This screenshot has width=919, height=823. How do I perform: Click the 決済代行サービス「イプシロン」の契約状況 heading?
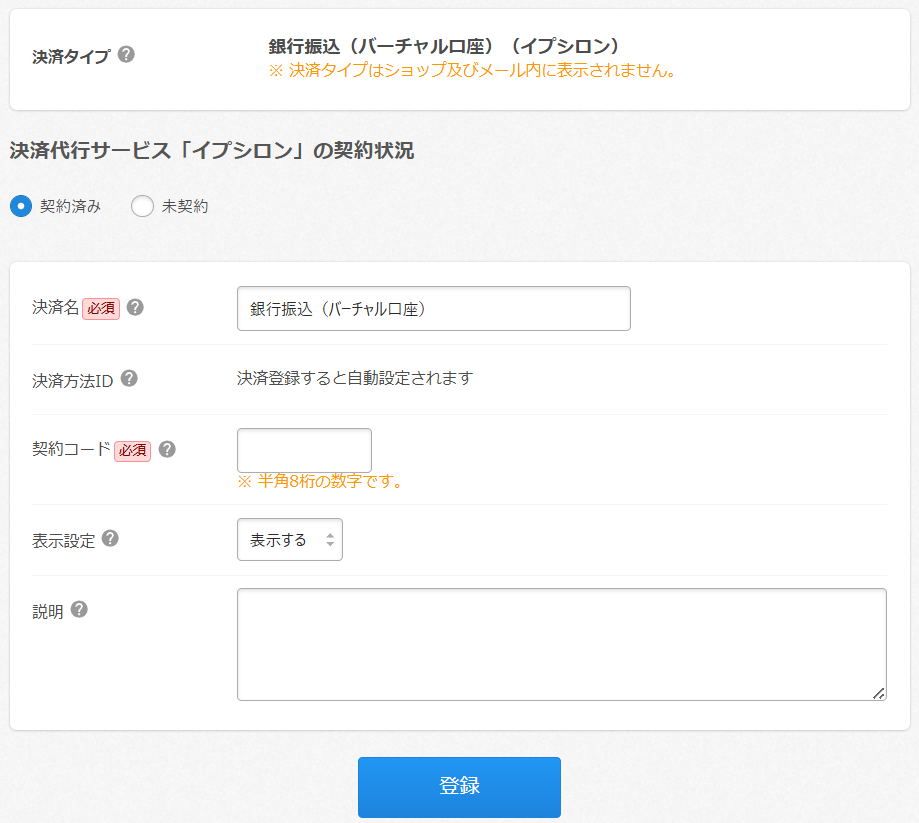tap(211, 151)
